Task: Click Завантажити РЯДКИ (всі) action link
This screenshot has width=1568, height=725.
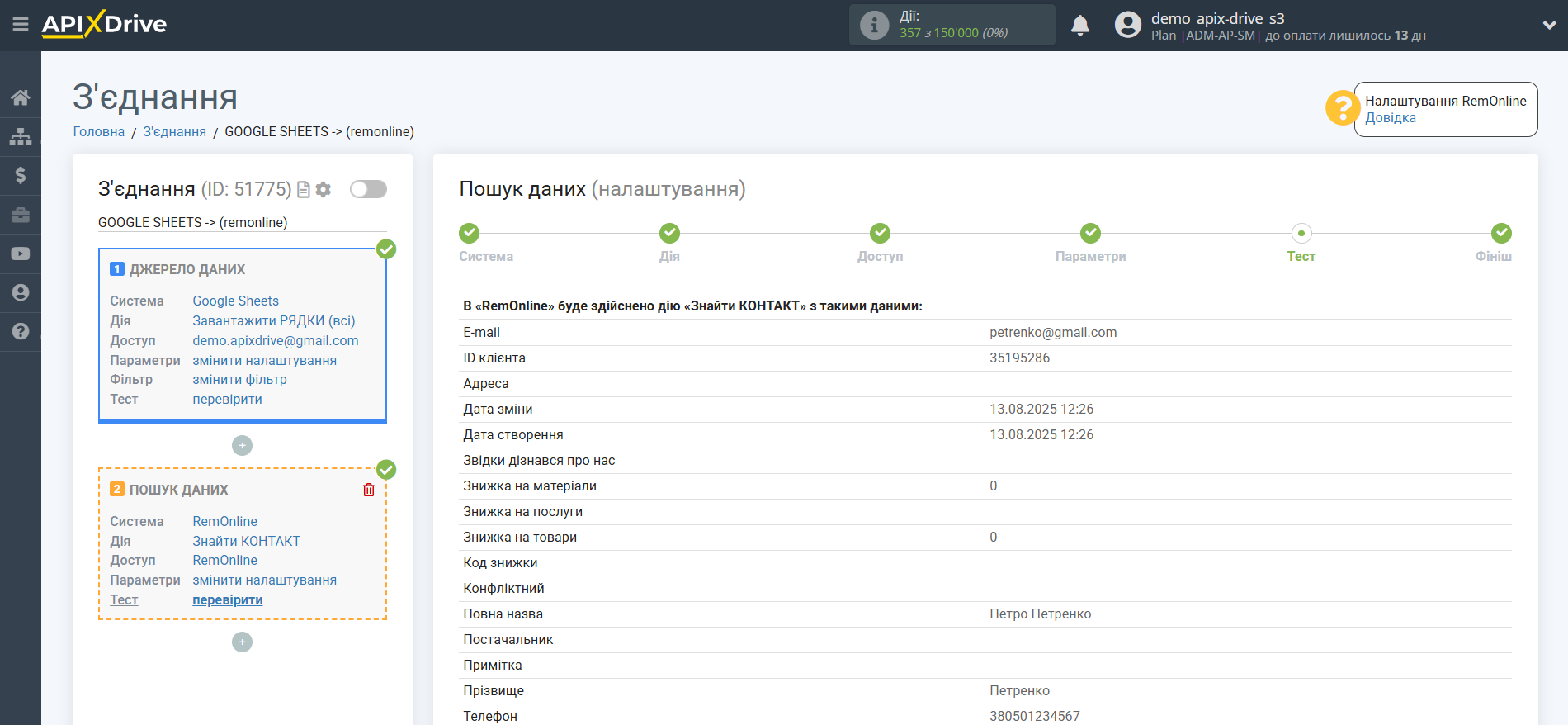Action: pyautogui.click(x=274, y=320)
